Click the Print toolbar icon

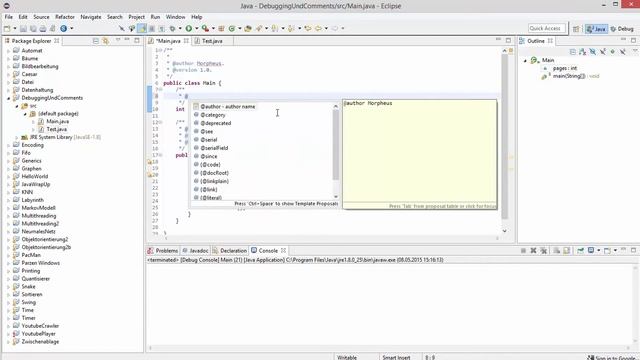[x=42, y=29]
